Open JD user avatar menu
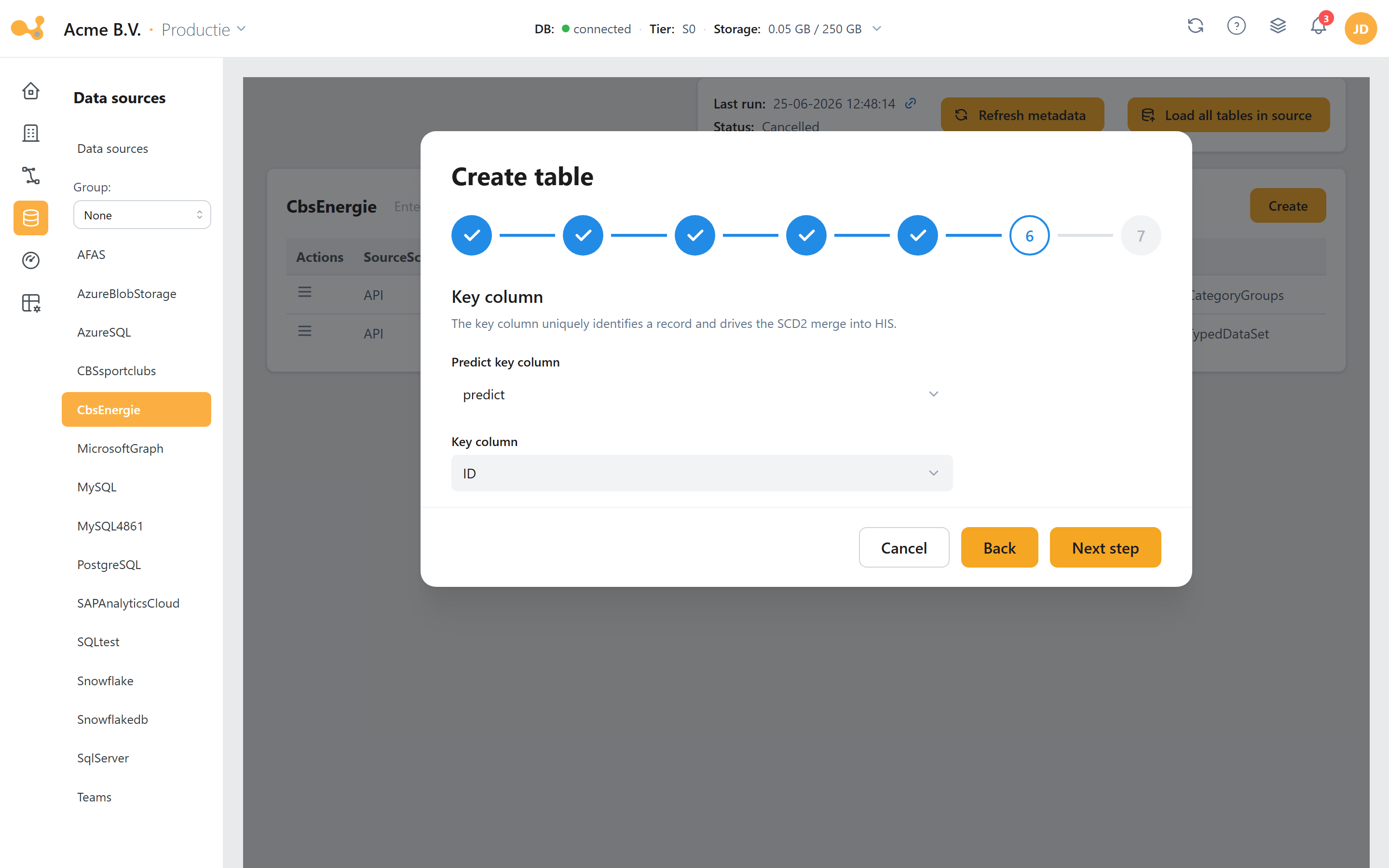This screenshot has height=868, width=1389. (x=1360, y=29)
